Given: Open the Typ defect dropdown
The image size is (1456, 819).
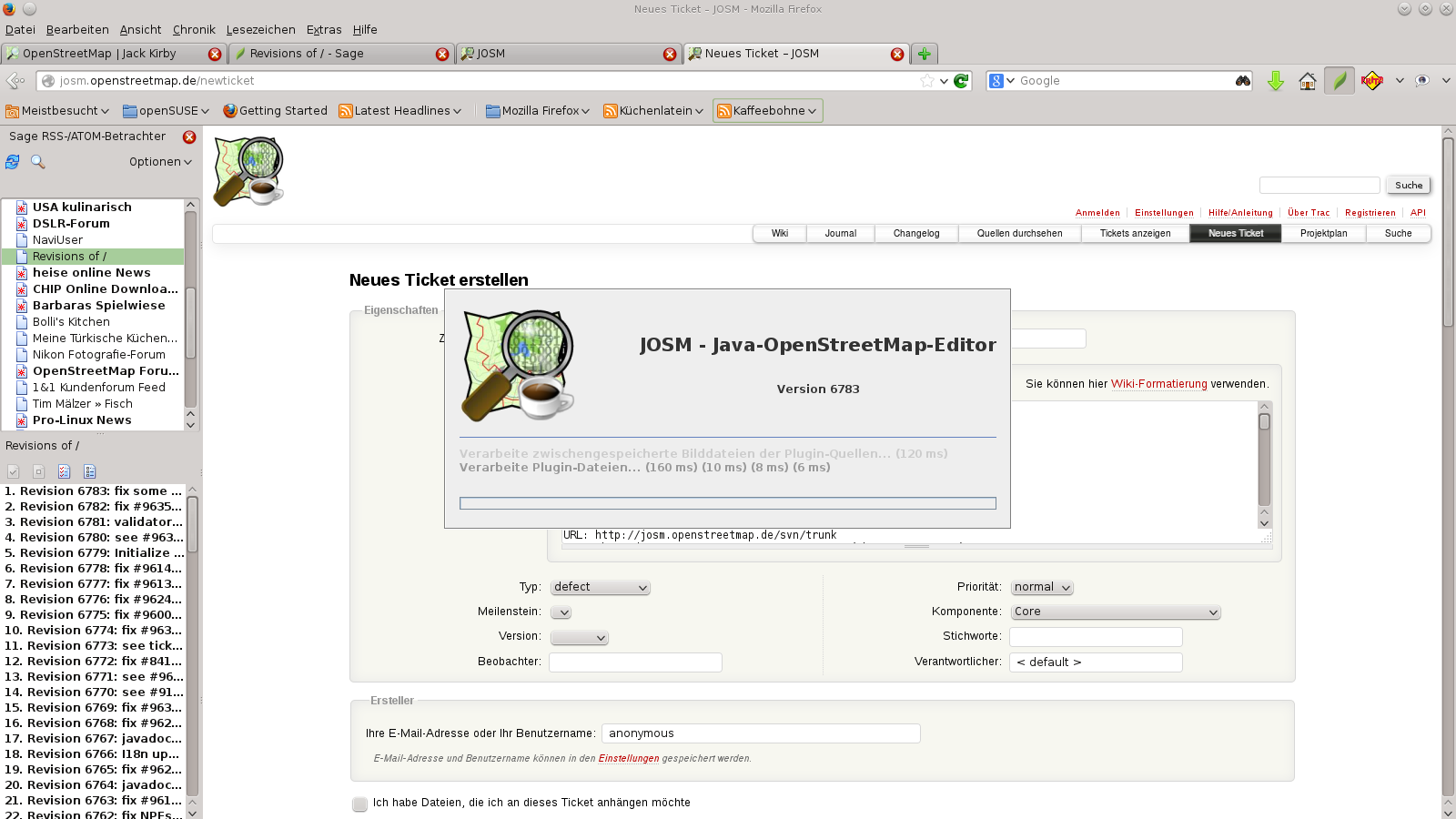Looking at the screenshot, I should coord(600,588).
